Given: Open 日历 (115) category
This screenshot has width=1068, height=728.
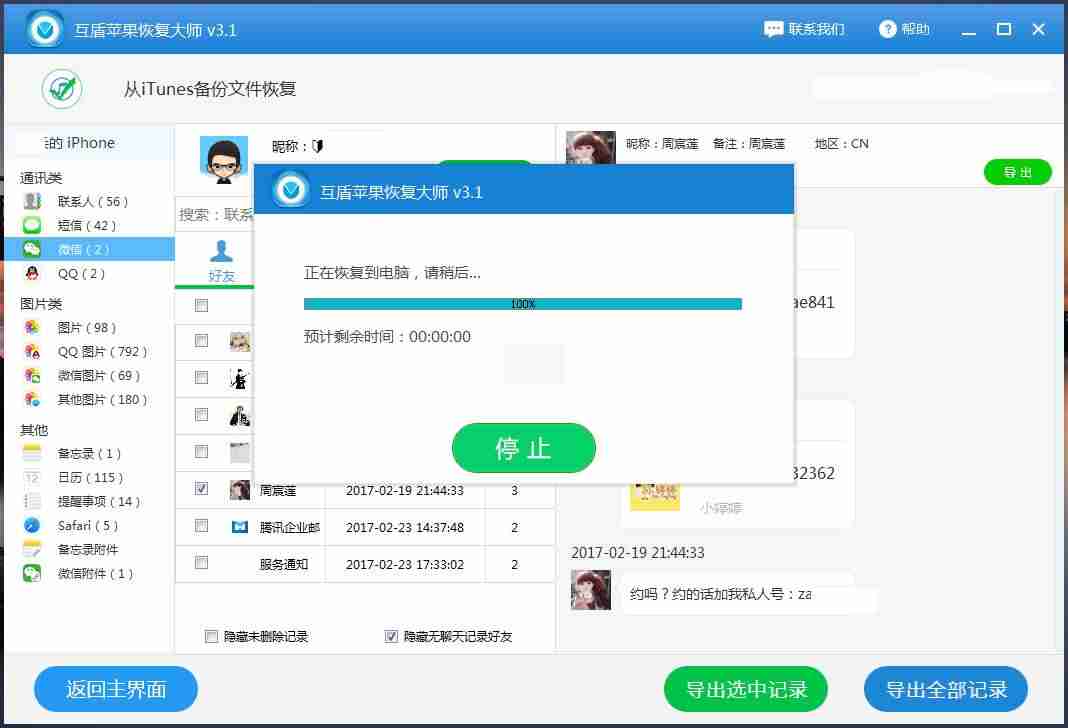Looking at the screenshot, I should (89, 477).
